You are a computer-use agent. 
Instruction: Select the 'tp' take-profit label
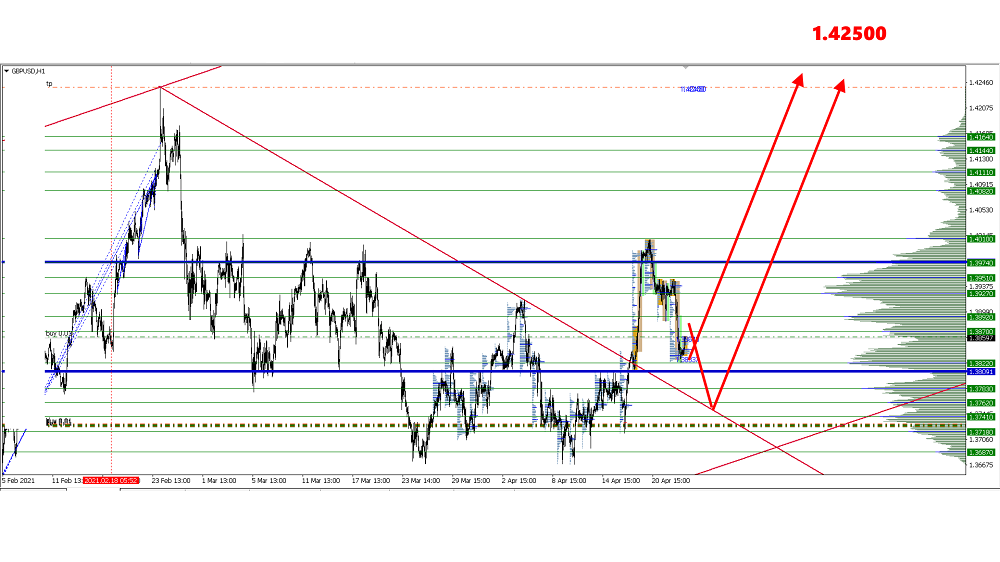coord(48,85)
